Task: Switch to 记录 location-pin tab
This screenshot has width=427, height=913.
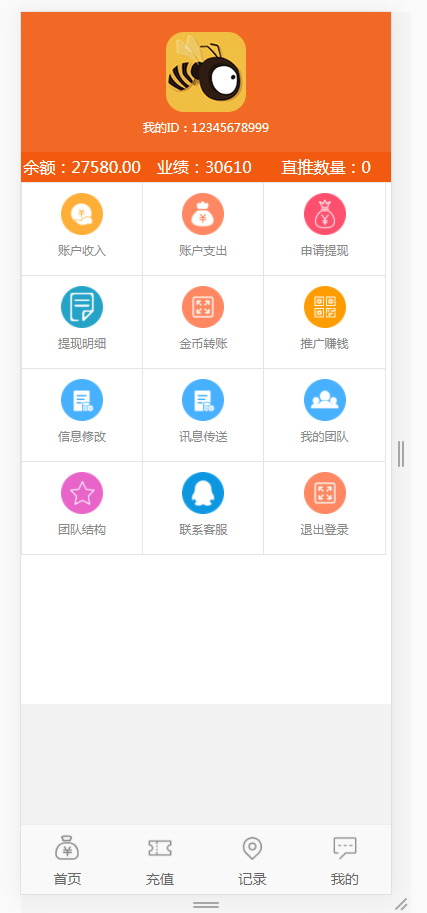Action: pos(252,860)
